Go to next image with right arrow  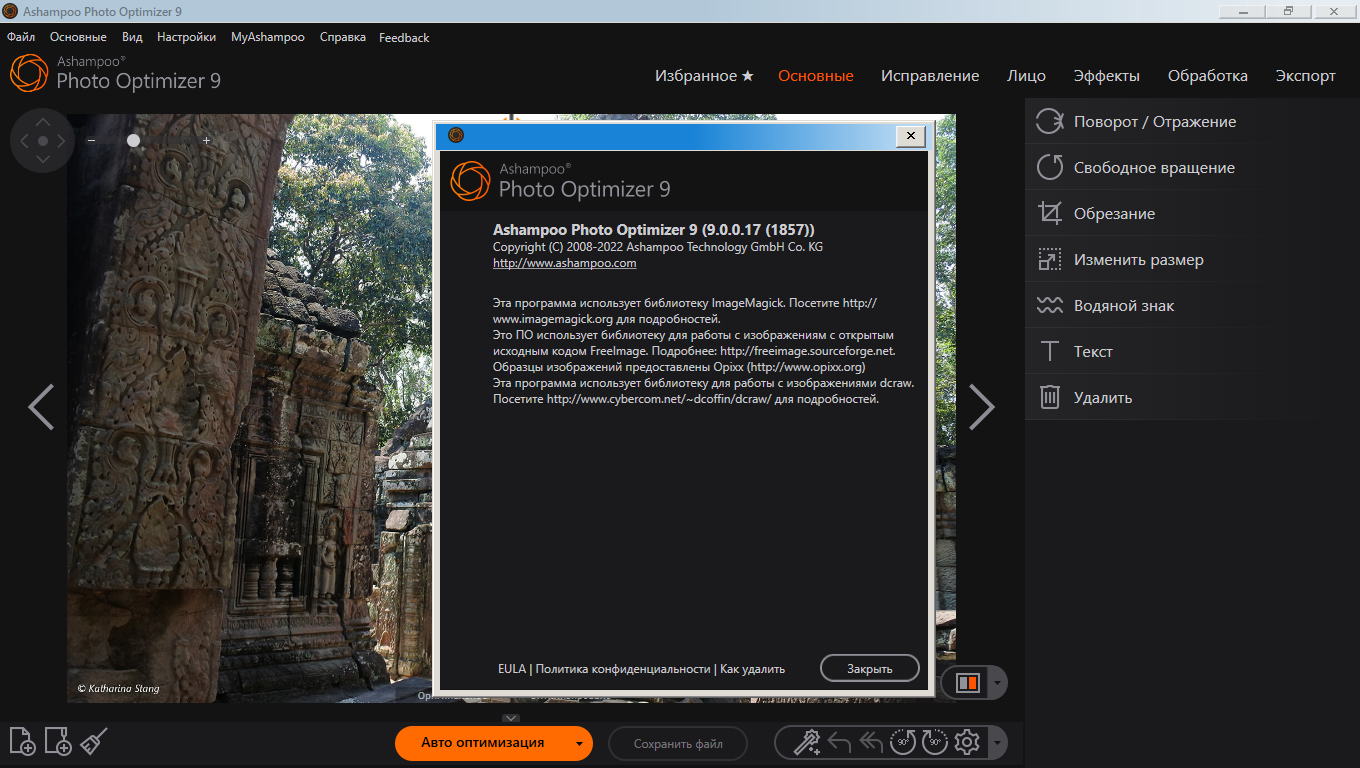(x=982, y=407)
